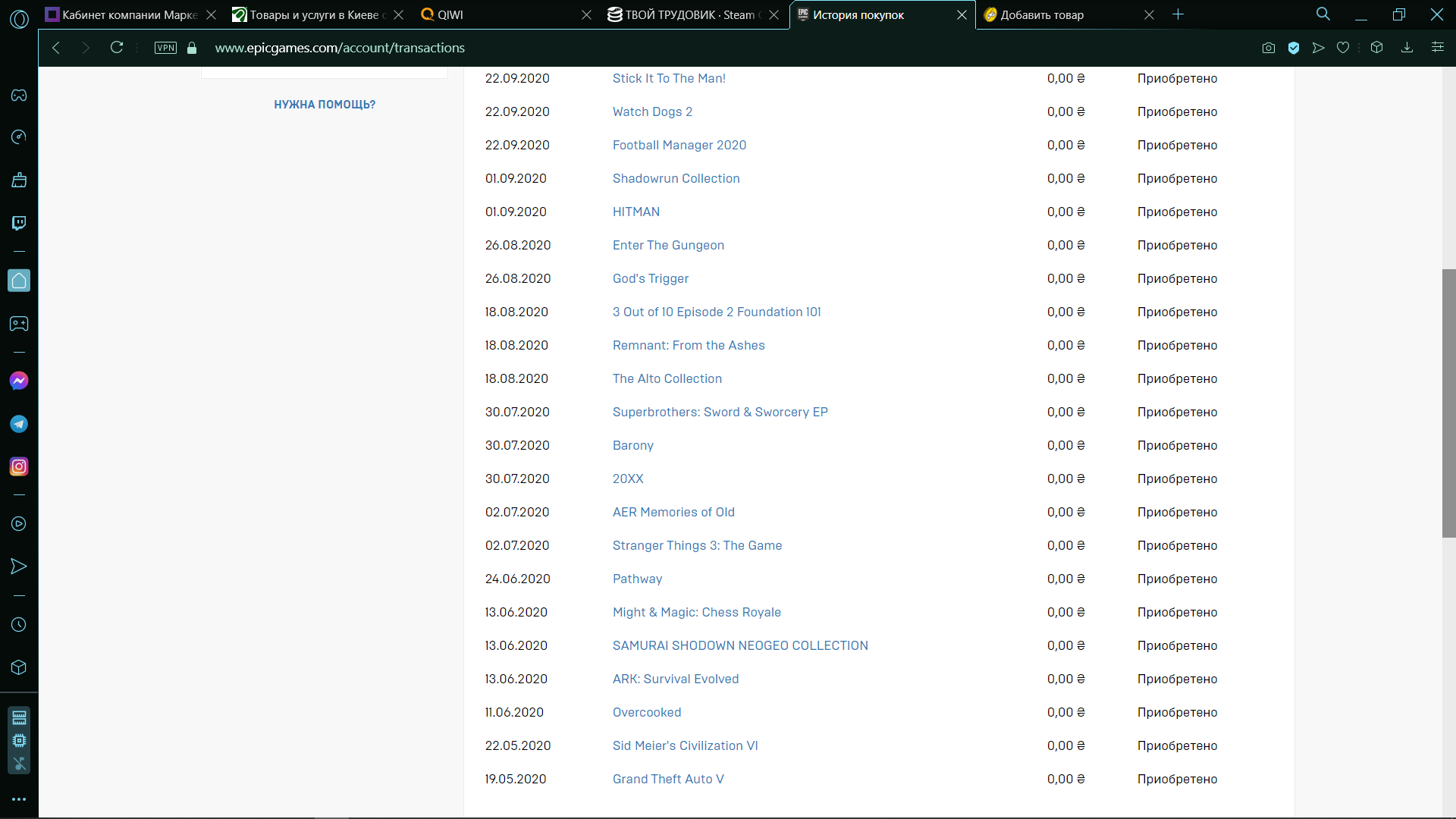Click 0,00 ₴ price in Barony row

click(x=1065, y=445)
